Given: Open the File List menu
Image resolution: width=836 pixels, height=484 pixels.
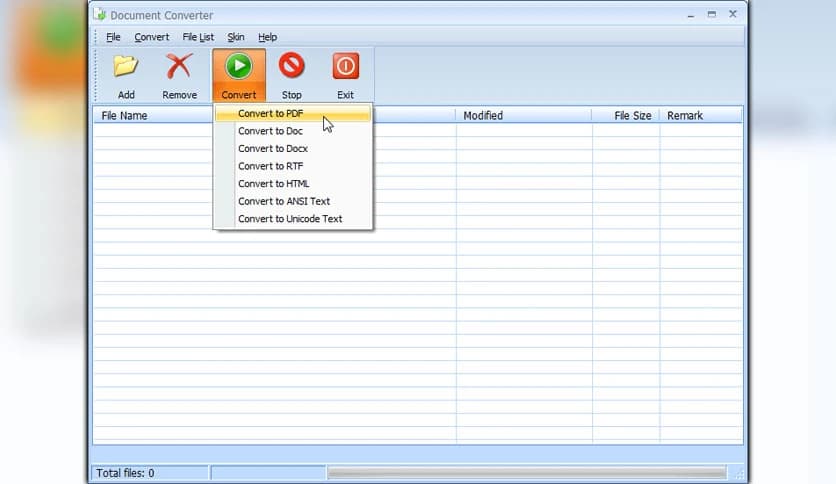Looking at the screenshot, I should 198,37.
